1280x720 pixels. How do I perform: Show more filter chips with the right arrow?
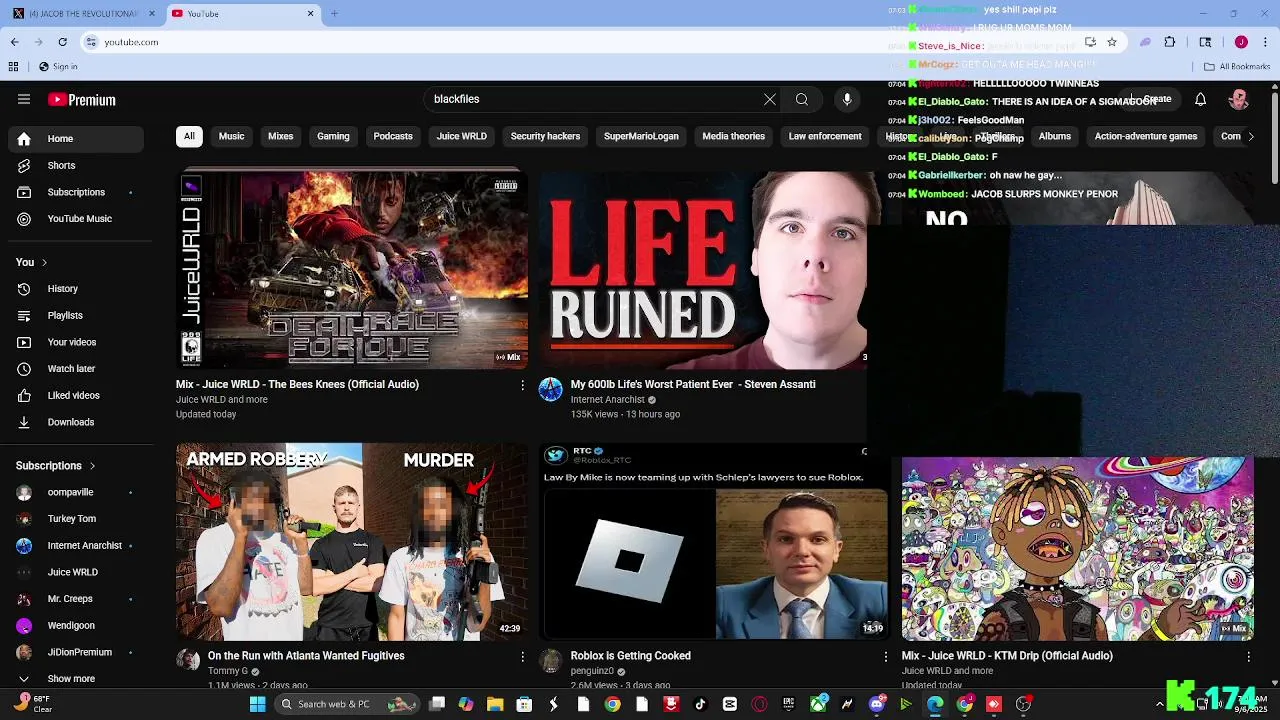click(1250, 136)
